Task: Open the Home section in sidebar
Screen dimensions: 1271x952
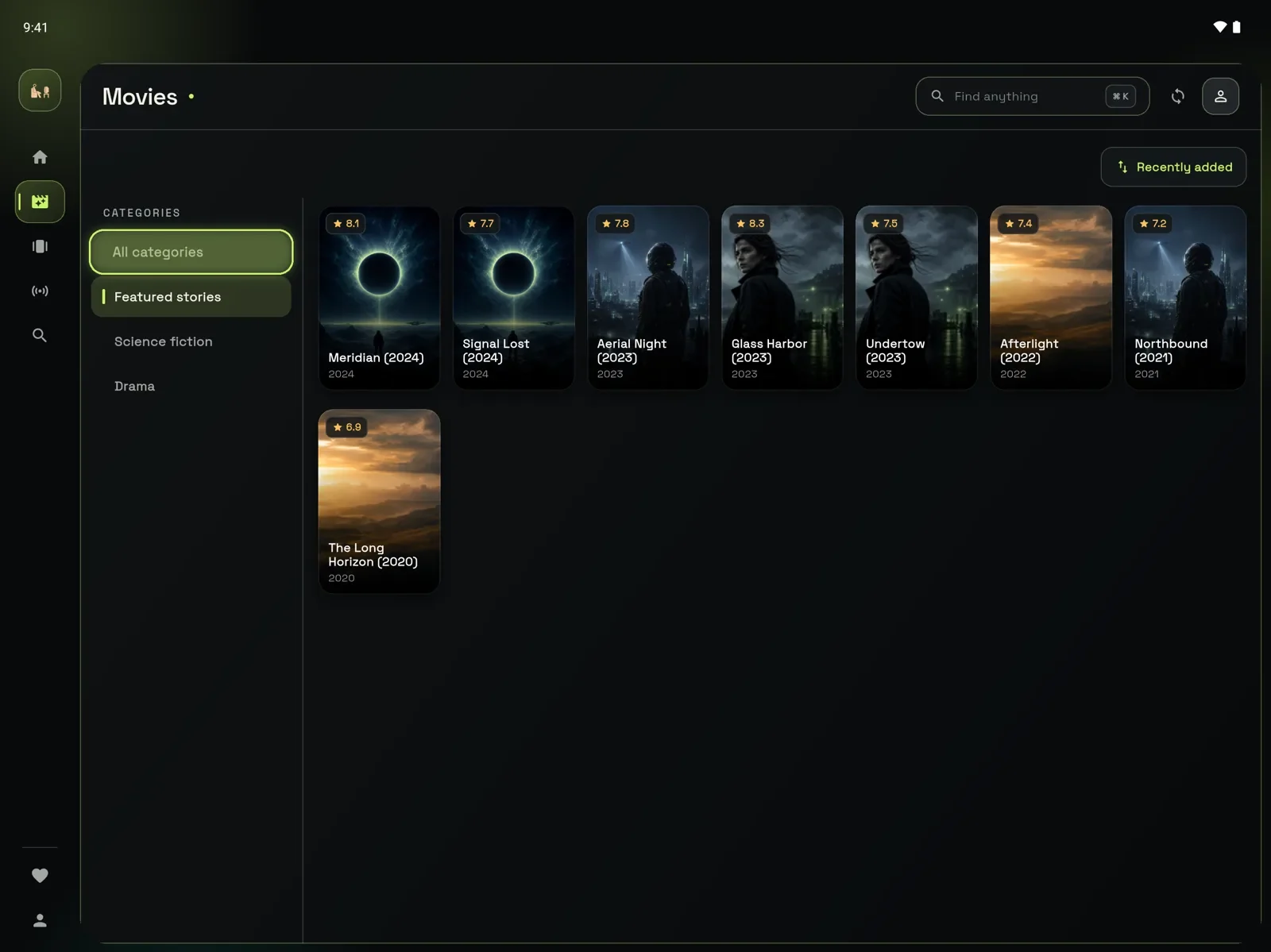Action: pyautogui.click(x=40, y=157)
